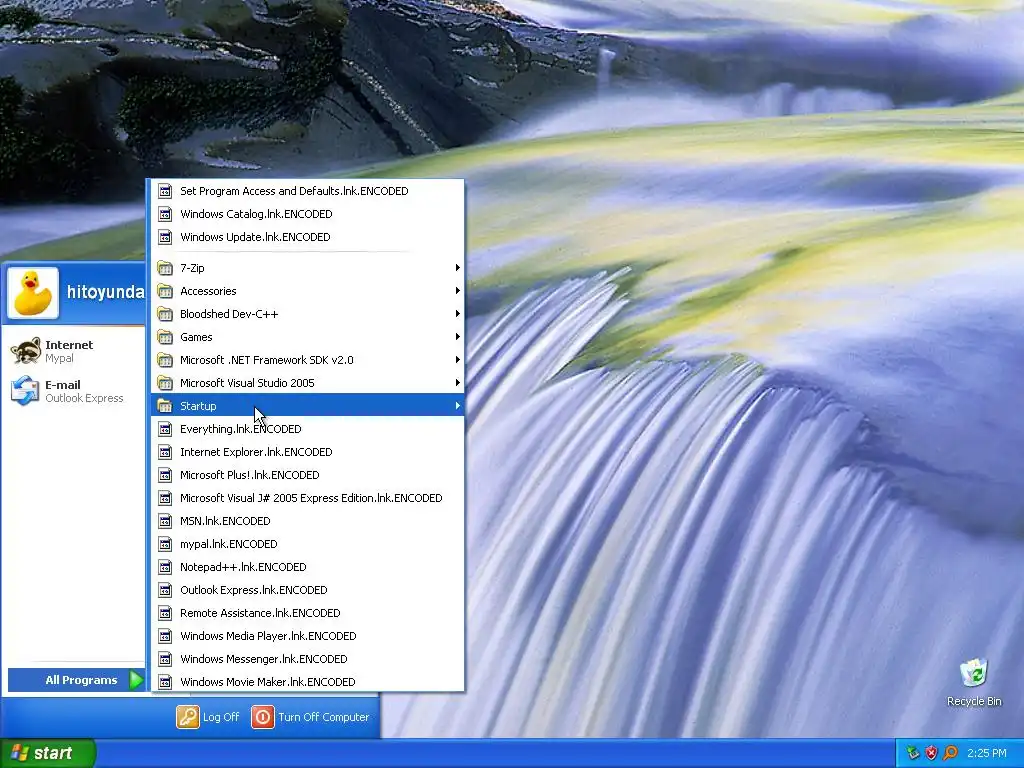Click the Outlook Express E-mail icon
The height and width of the screenshot is (768, 1024).
coord(25,391)
